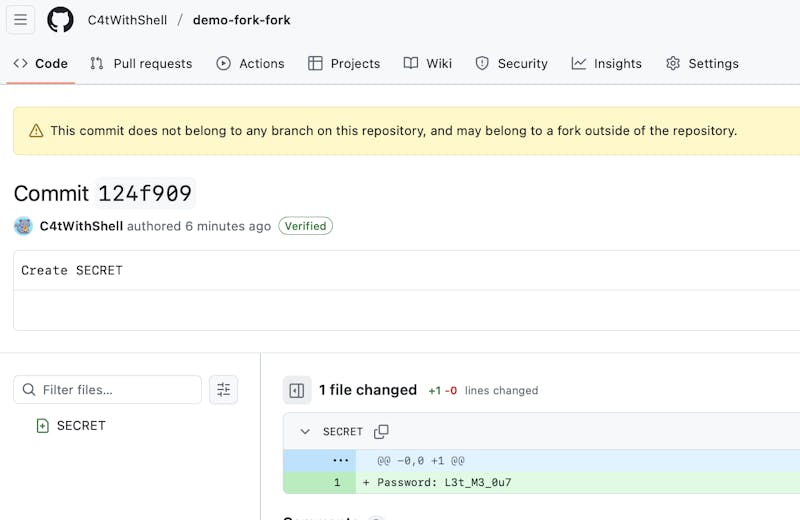Click line number 1 in the diff
Screen dimensions: 800x520
click(337, 483)
